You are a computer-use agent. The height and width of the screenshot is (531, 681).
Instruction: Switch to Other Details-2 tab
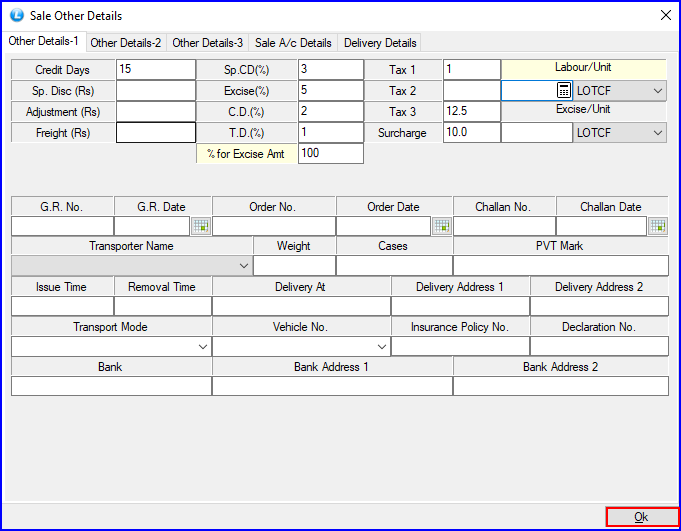pos(126,43)
